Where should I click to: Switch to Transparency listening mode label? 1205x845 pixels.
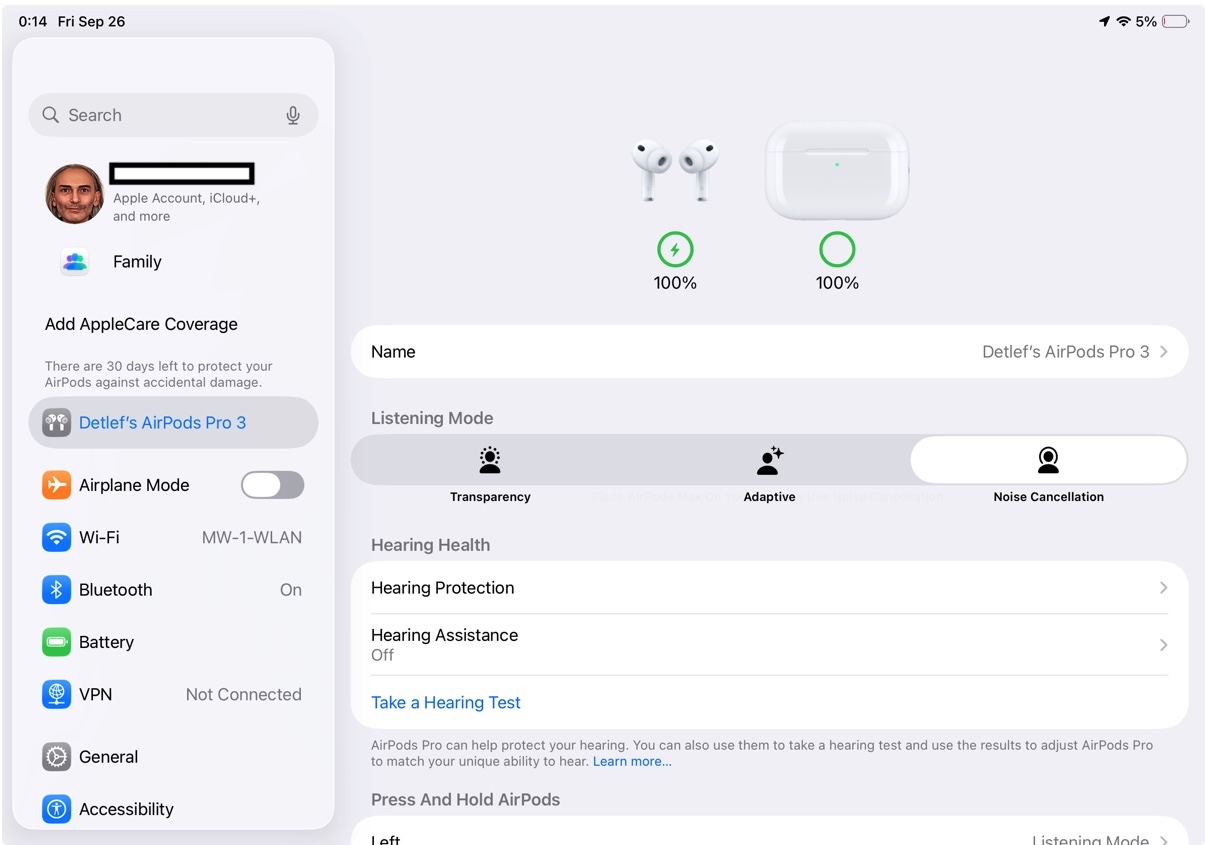(490, 497)
